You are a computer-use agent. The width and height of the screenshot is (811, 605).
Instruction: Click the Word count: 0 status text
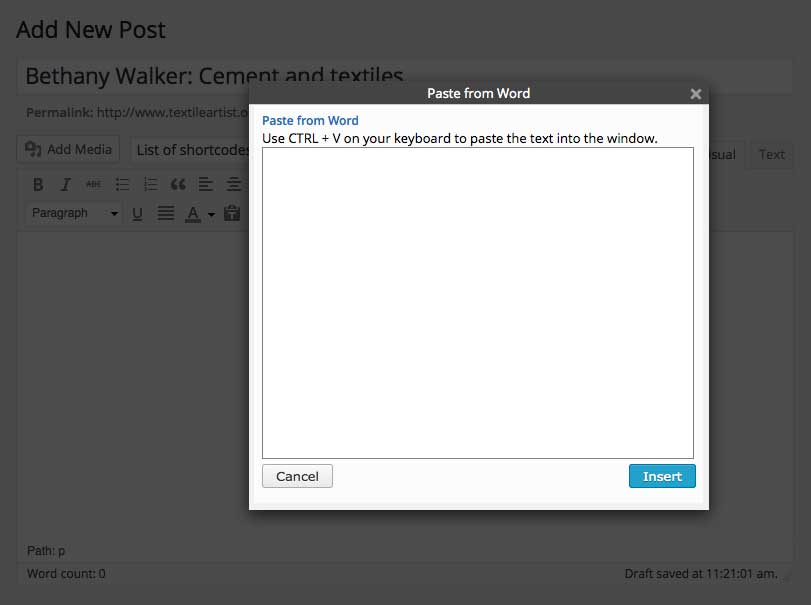tap(66, 574)
